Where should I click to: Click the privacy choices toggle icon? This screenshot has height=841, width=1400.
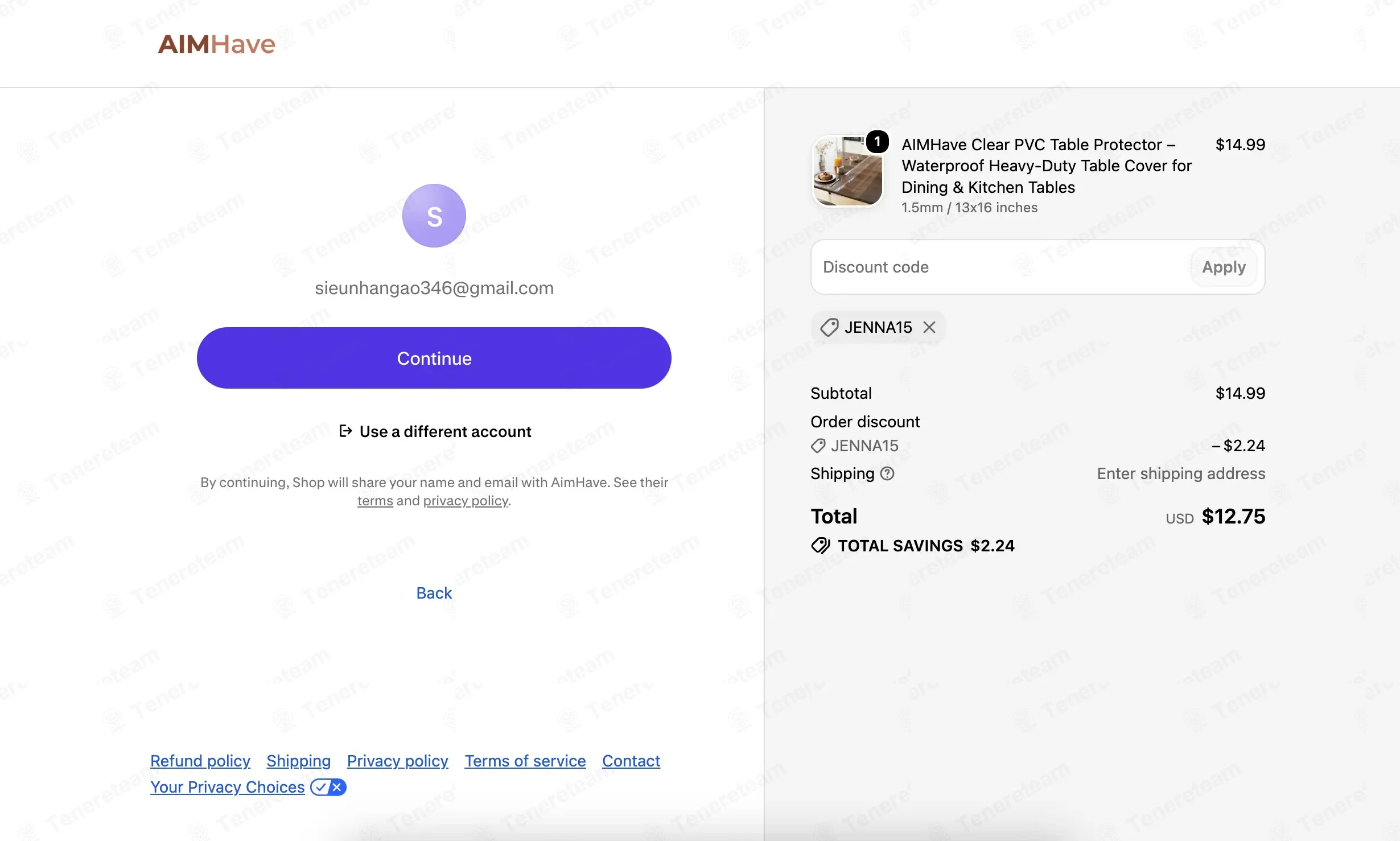[328, 787]
